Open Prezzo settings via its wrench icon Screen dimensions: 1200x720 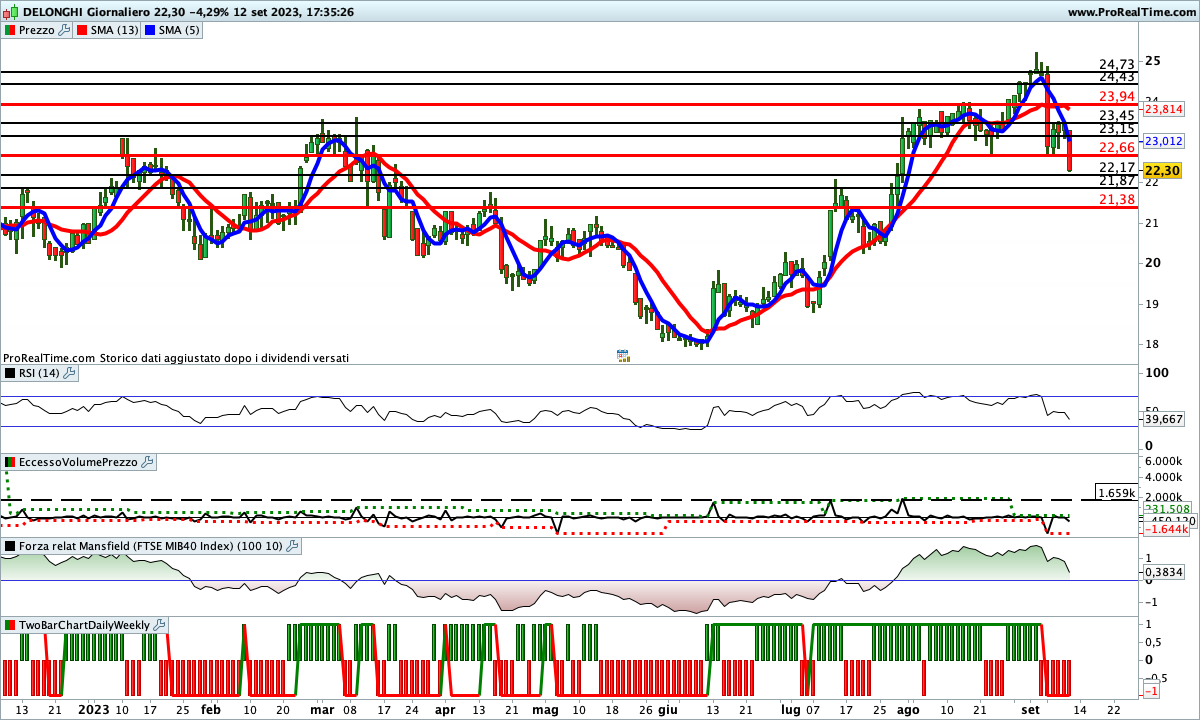click(65, 30)
